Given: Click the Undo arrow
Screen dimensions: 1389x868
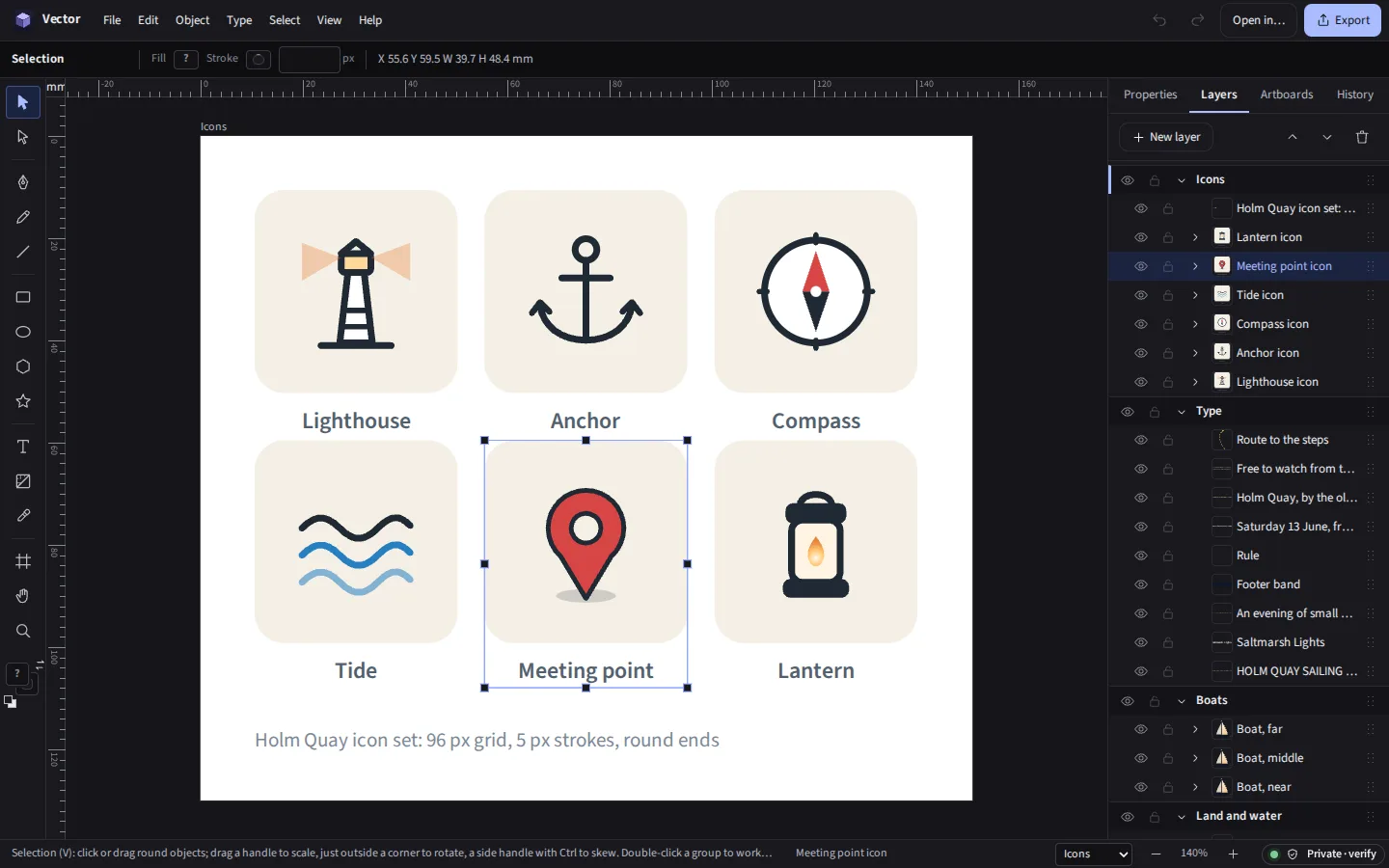Looking at the screenshot, I should click(x=1159, y=20).
